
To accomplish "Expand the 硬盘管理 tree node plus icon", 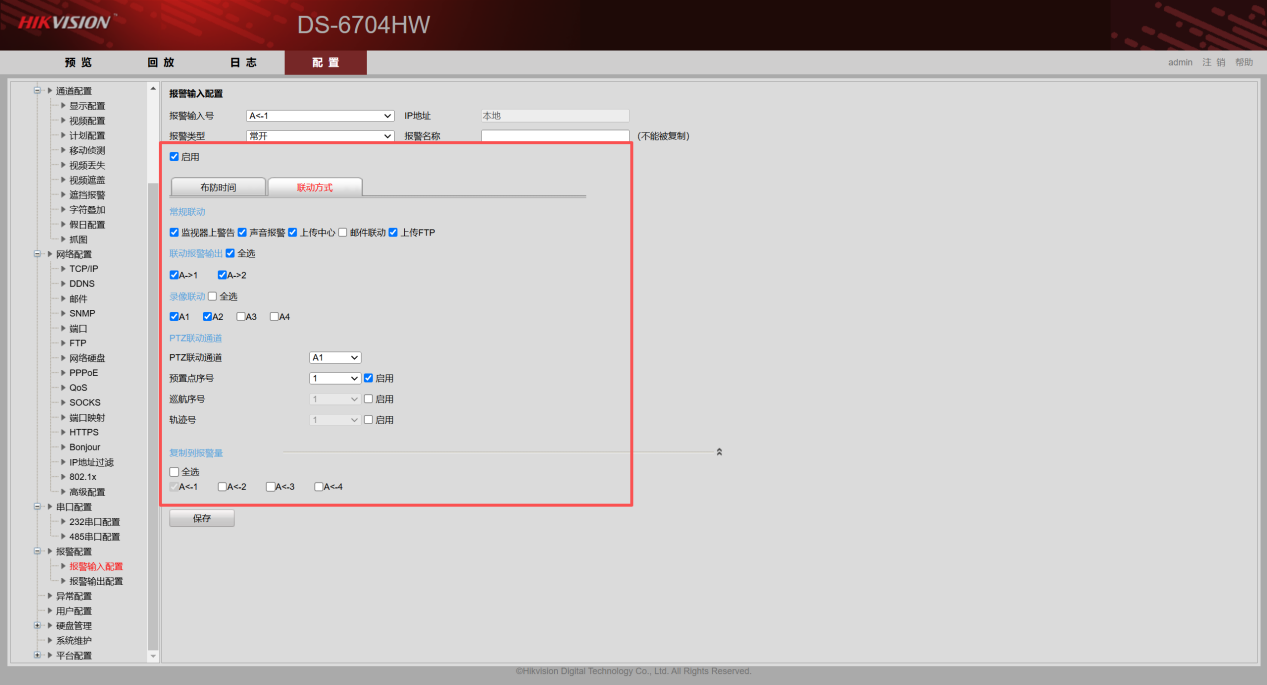I will [x=38, y=626].
